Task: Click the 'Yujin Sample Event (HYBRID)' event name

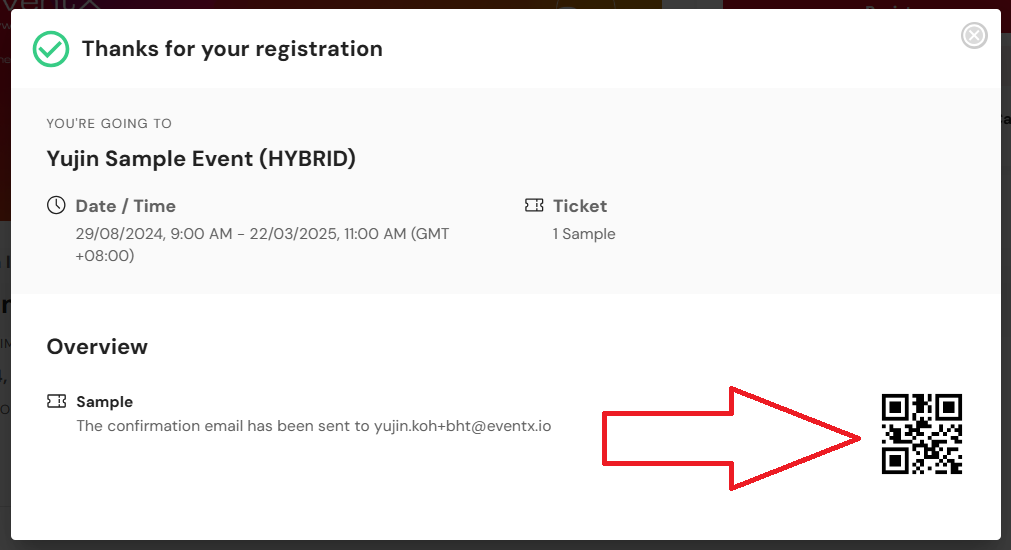Action: pyautogui.click(x=201, y=159)
